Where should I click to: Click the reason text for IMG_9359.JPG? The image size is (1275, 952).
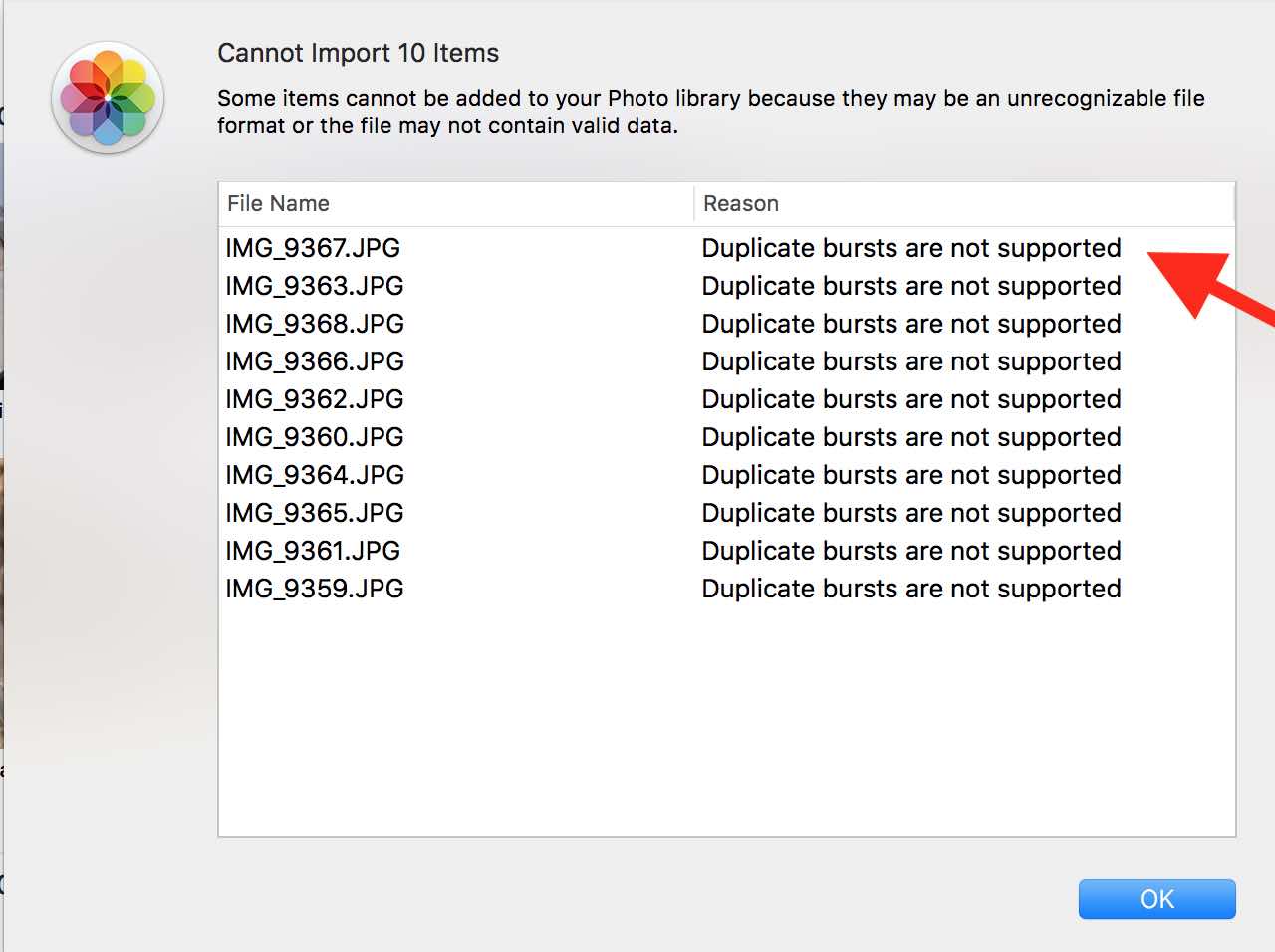click(x=910, y=589)
